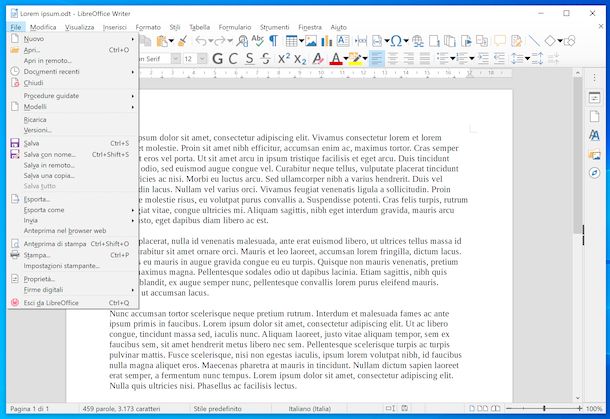Open the sidebar Properties panel icon

pos(594,98)
